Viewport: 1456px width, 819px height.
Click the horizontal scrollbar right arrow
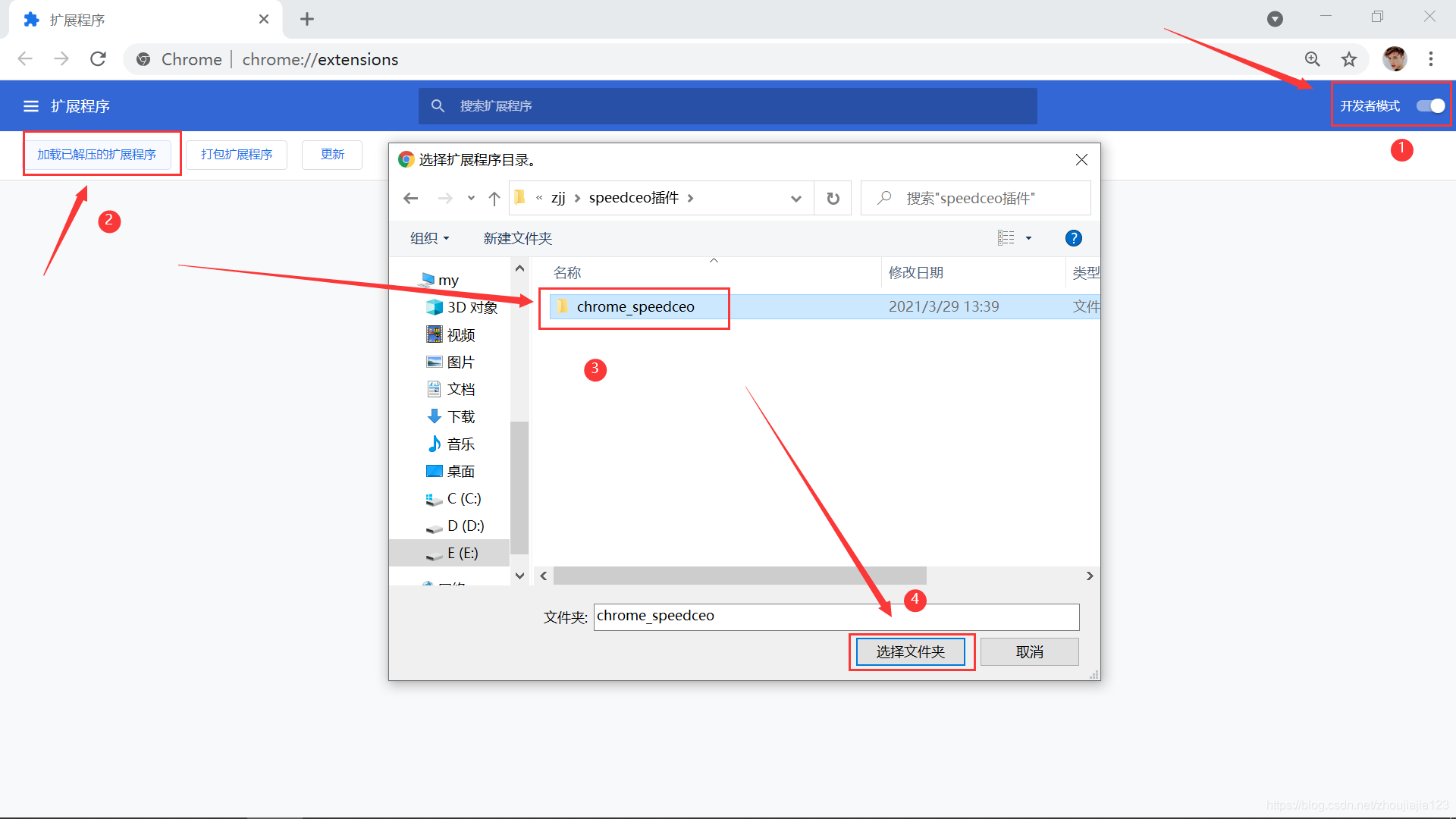point(1090,576)
